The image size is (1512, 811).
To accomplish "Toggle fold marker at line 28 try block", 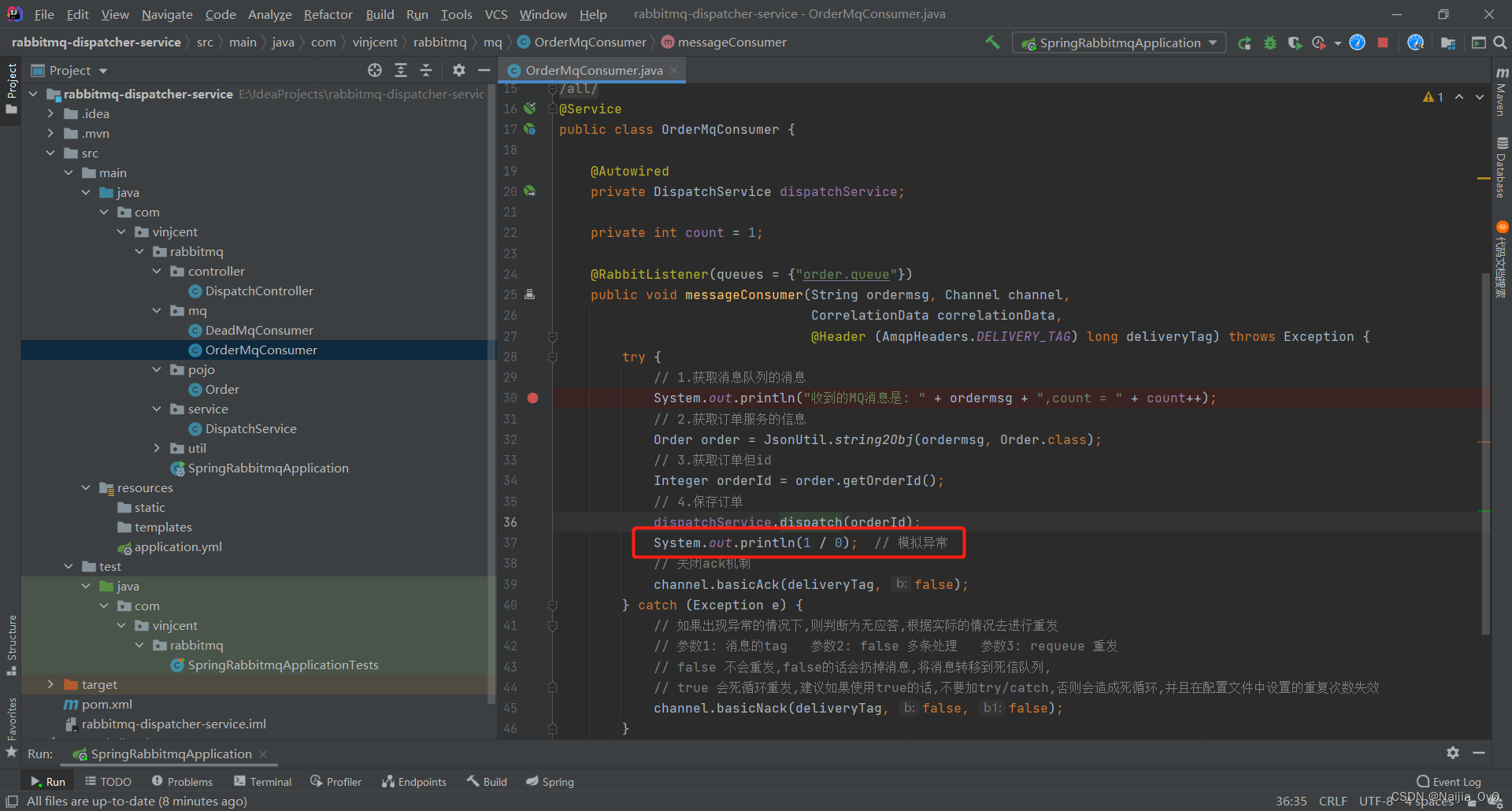I will (x=553, y=357).
